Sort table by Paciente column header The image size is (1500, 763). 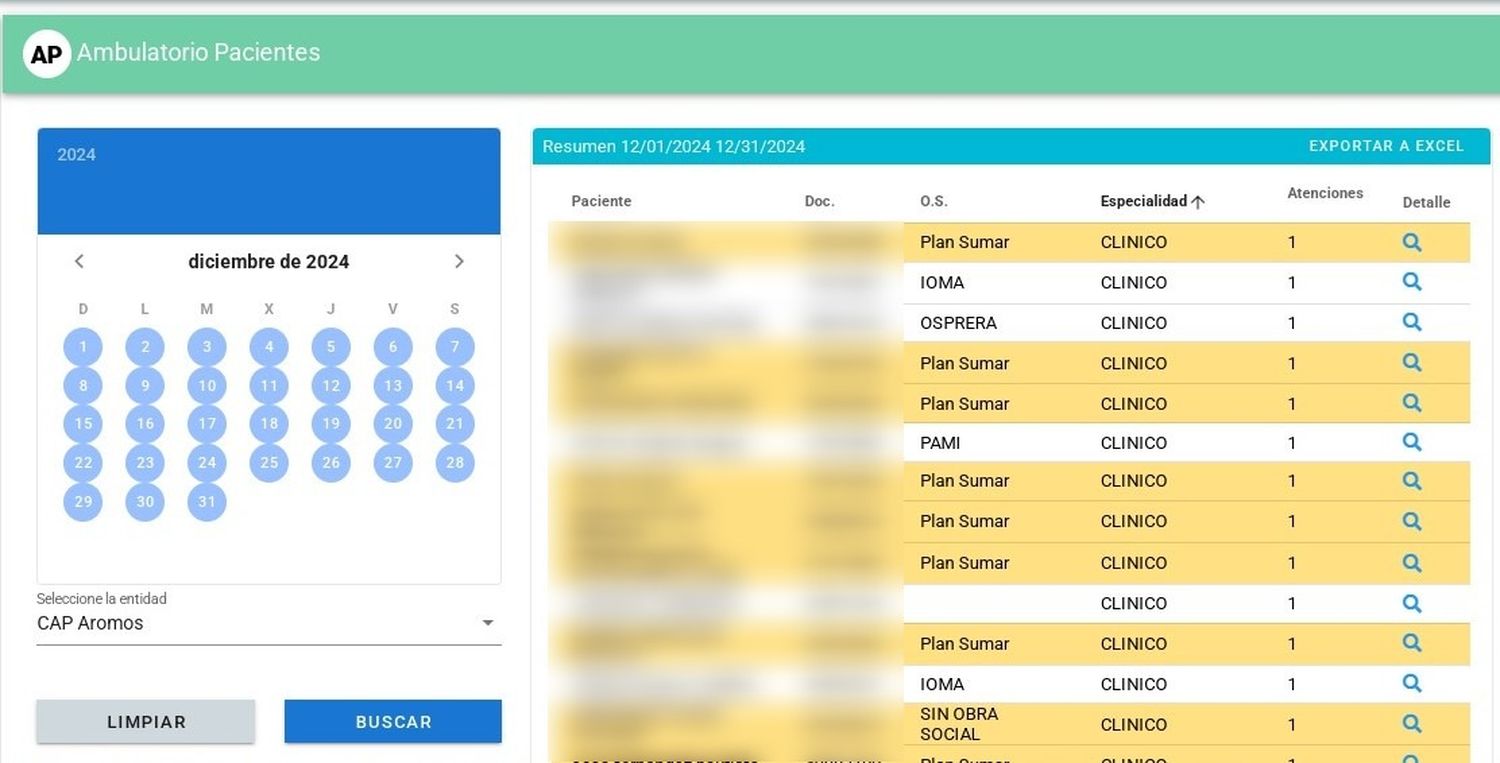tap(601, 202)
